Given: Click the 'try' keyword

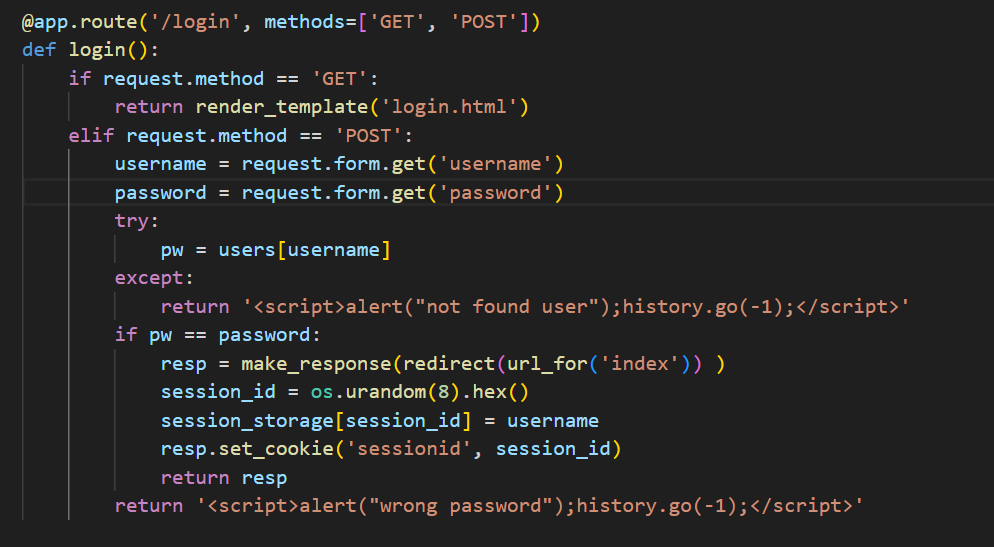Looking at the screenshot, I should click(132, 221).
